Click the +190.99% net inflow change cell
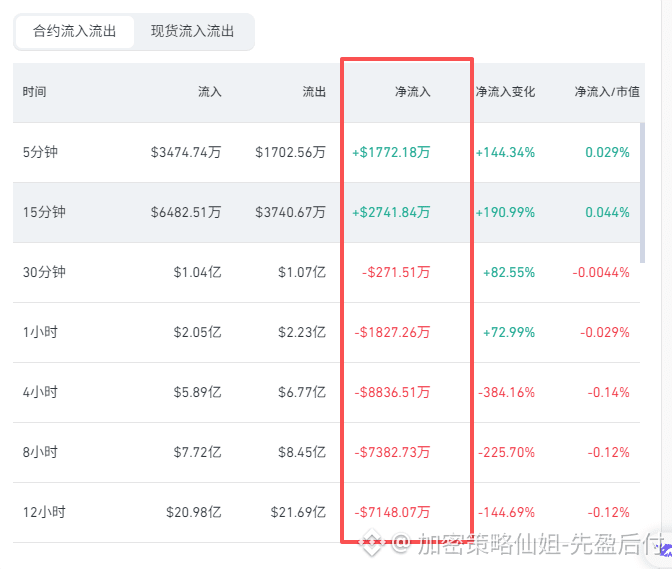The width and height of the screenshot is (672, 569). 505,213
